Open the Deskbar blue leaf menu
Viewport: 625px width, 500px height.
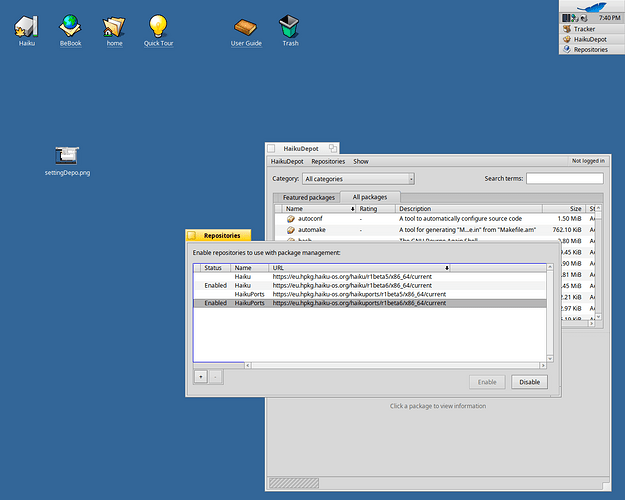(x=592, y=6)
